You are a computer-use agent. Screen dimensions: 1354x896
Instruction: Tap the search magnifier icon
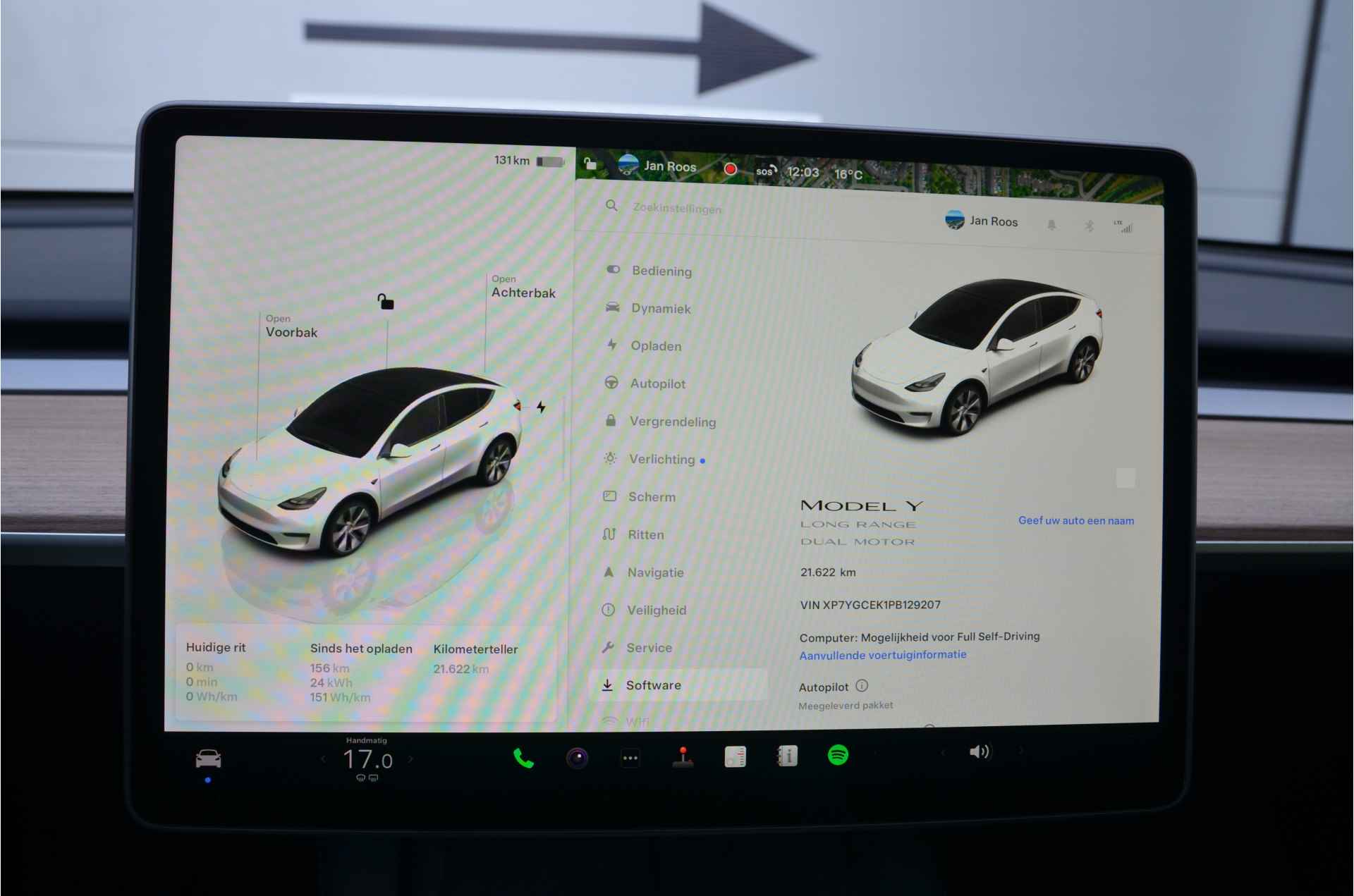pos(611,205)
